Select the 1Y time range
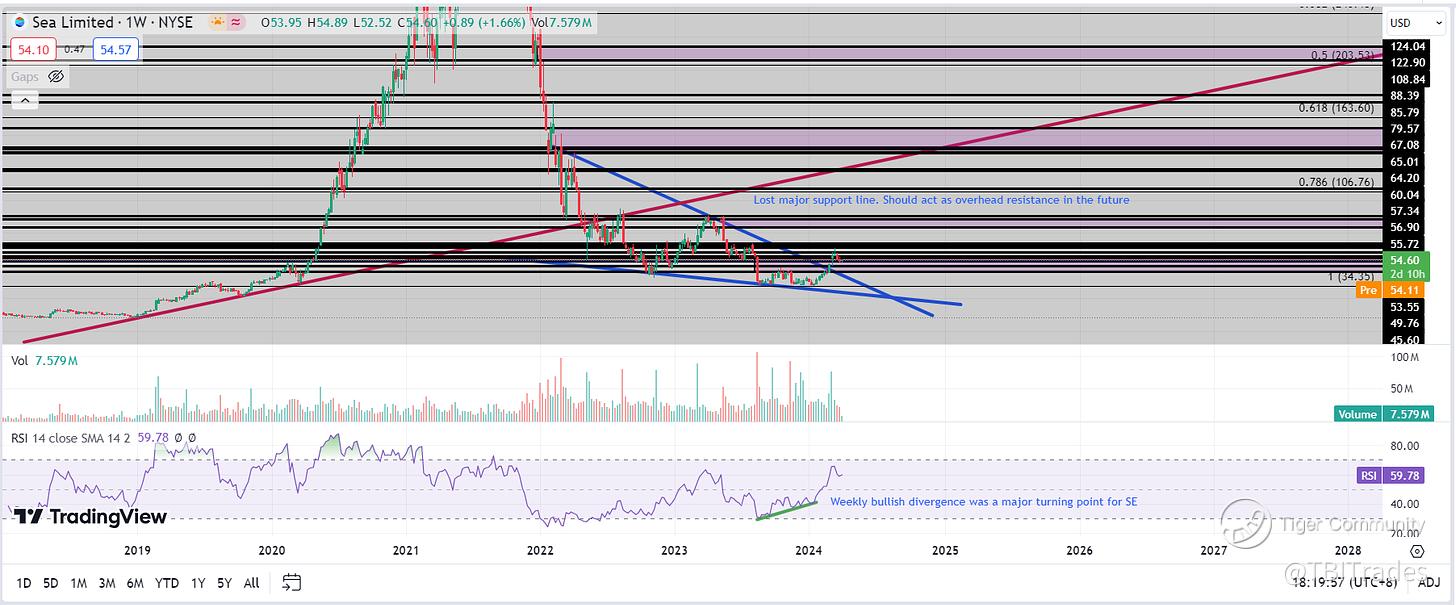 198,582
